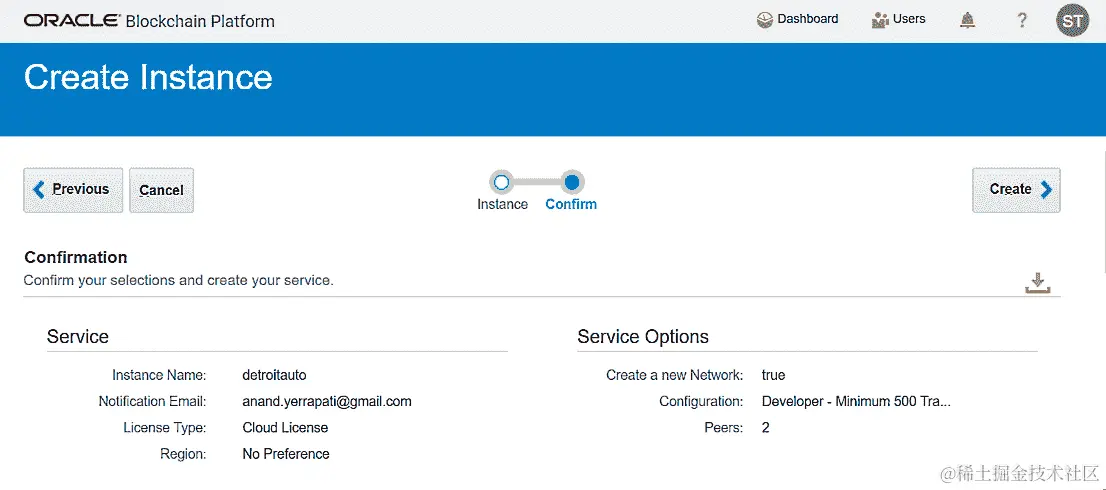Click instance name value detroitauto

pos(274,375)
